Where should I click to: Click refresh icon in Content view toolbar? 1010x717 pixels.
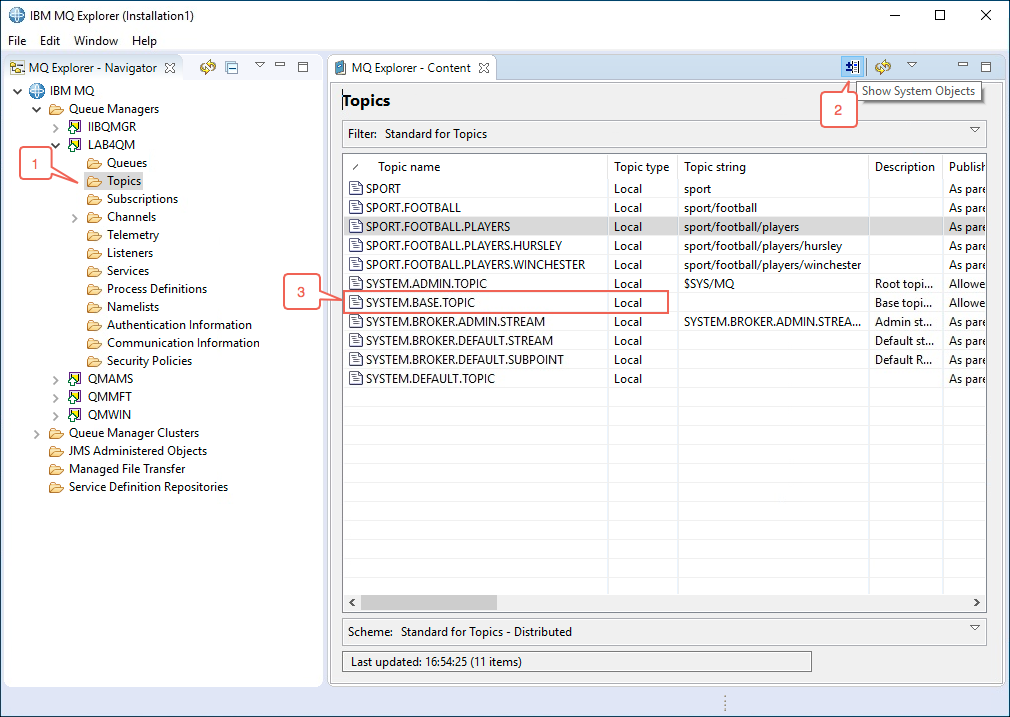coord(883,67)
